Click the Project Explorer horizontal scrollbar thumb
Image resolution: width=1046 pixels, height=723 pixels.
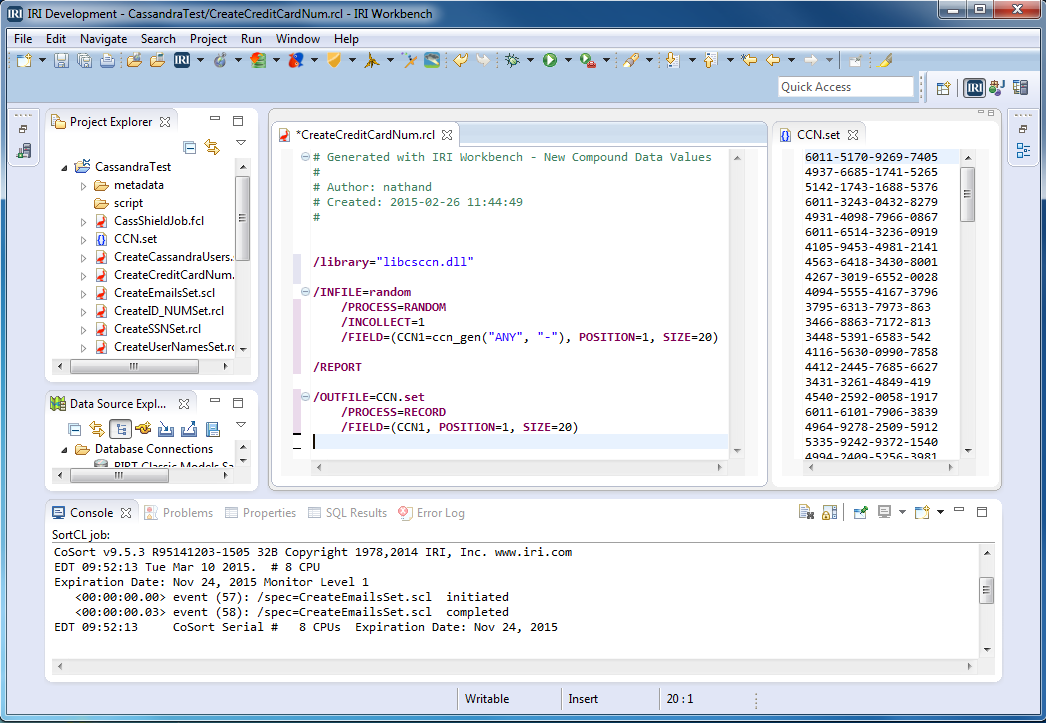click(134, 366)
